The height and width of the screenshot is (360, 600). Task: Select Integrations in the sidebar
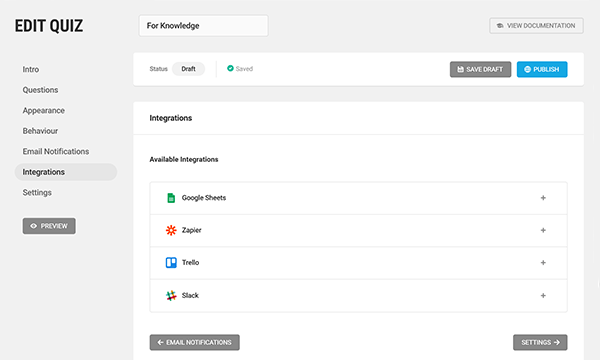pyautogui.click(x=66, y=172)
